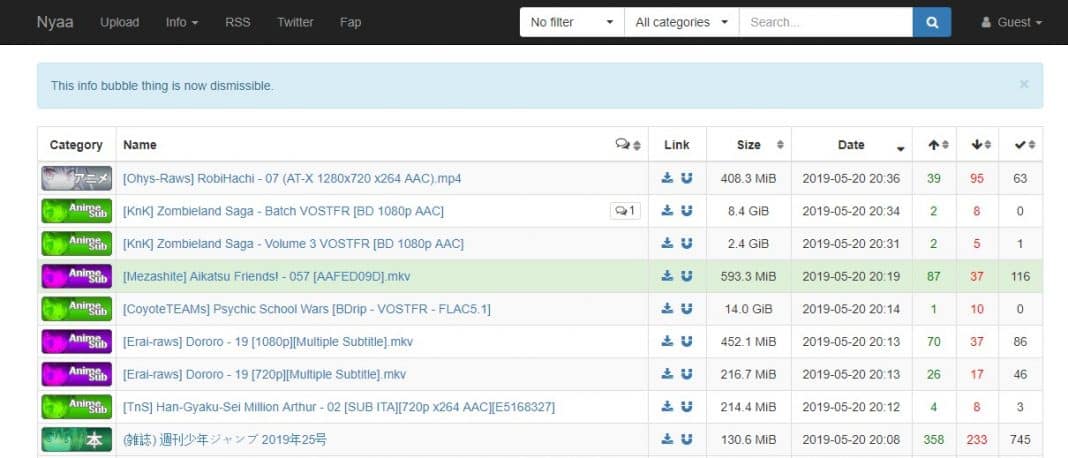Screen dimensions: 1068x458
Task: Open Dororo - 19 [720p] torrent page
Action: 264,375
